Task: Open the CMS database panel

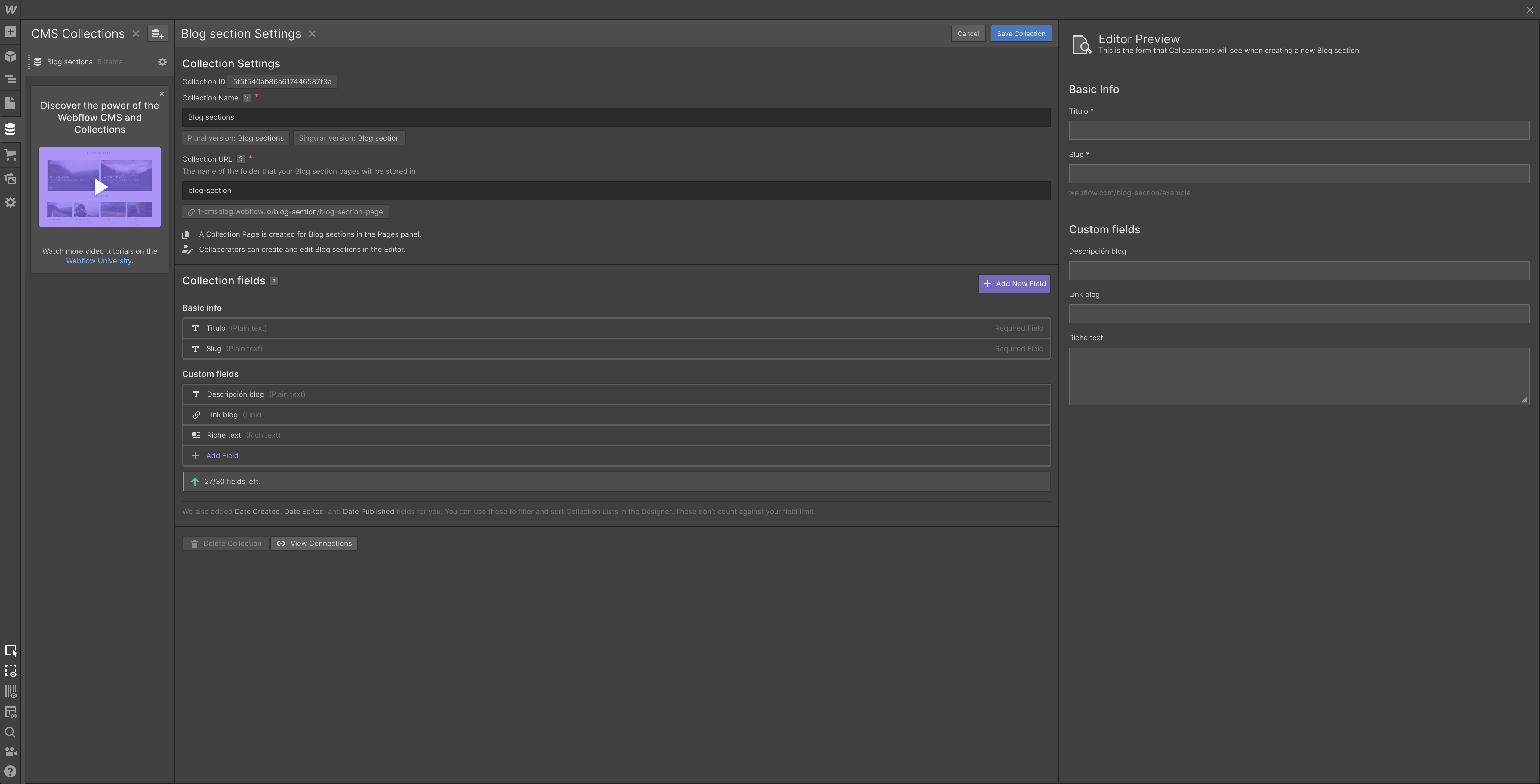Action: pos(10,129)
